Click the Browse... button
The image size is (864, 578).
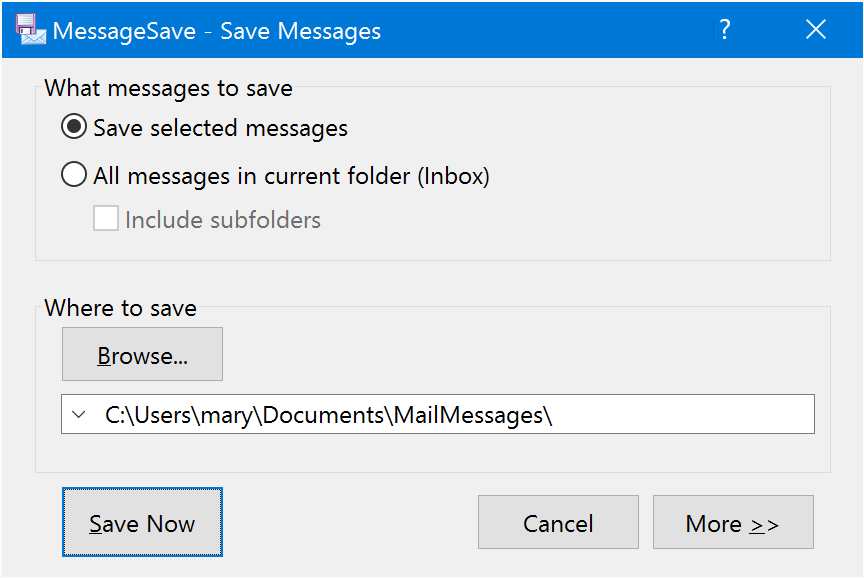tap(142, 356)
